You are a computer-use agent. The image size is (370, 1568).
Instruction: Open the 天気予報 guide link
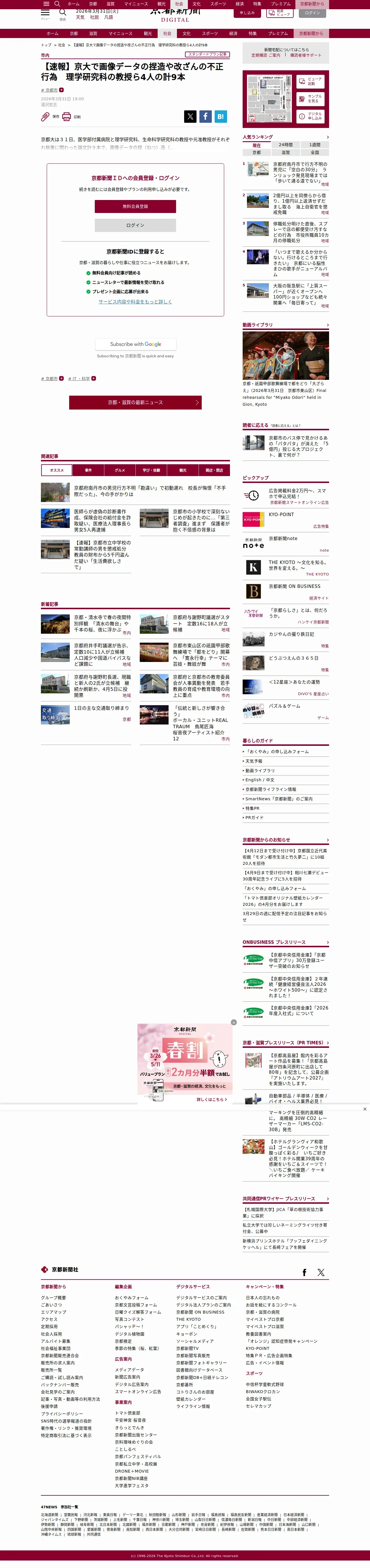(254, 761)
